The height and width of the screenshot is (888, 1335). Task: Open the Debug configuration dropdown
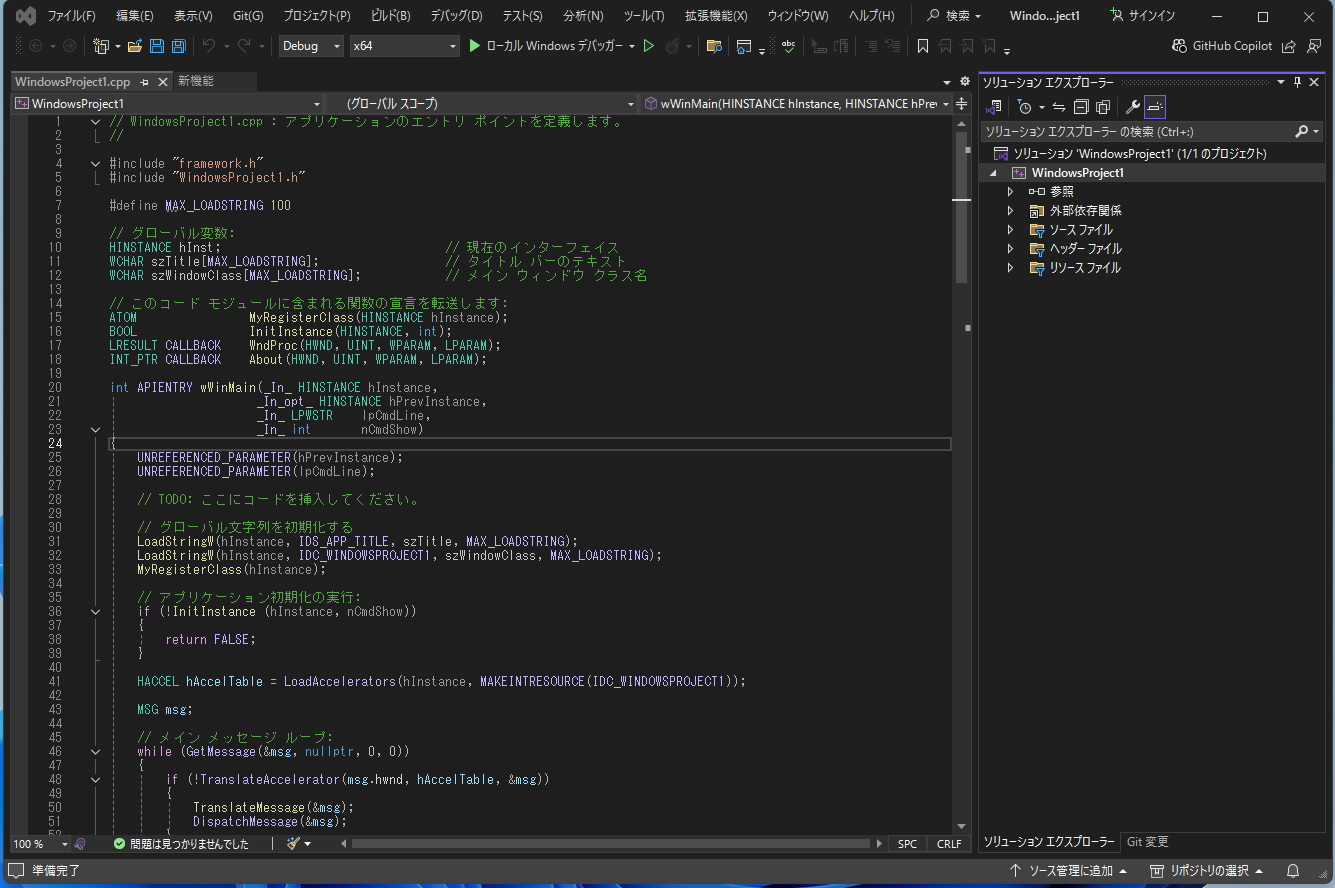pos(310,46)
